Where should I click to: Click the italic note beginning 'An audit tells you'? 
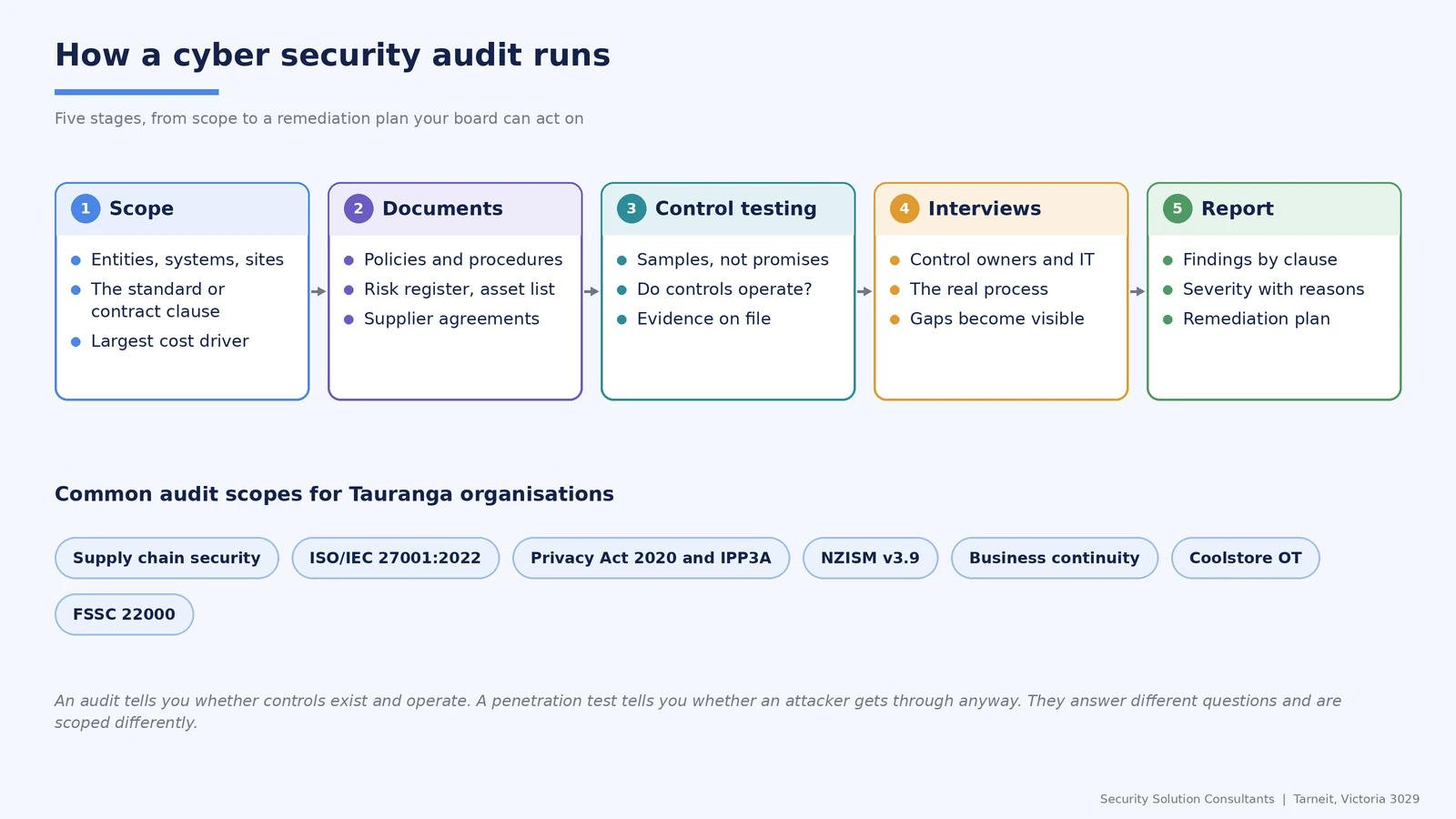pyautogui.click(x=698, y=712)
